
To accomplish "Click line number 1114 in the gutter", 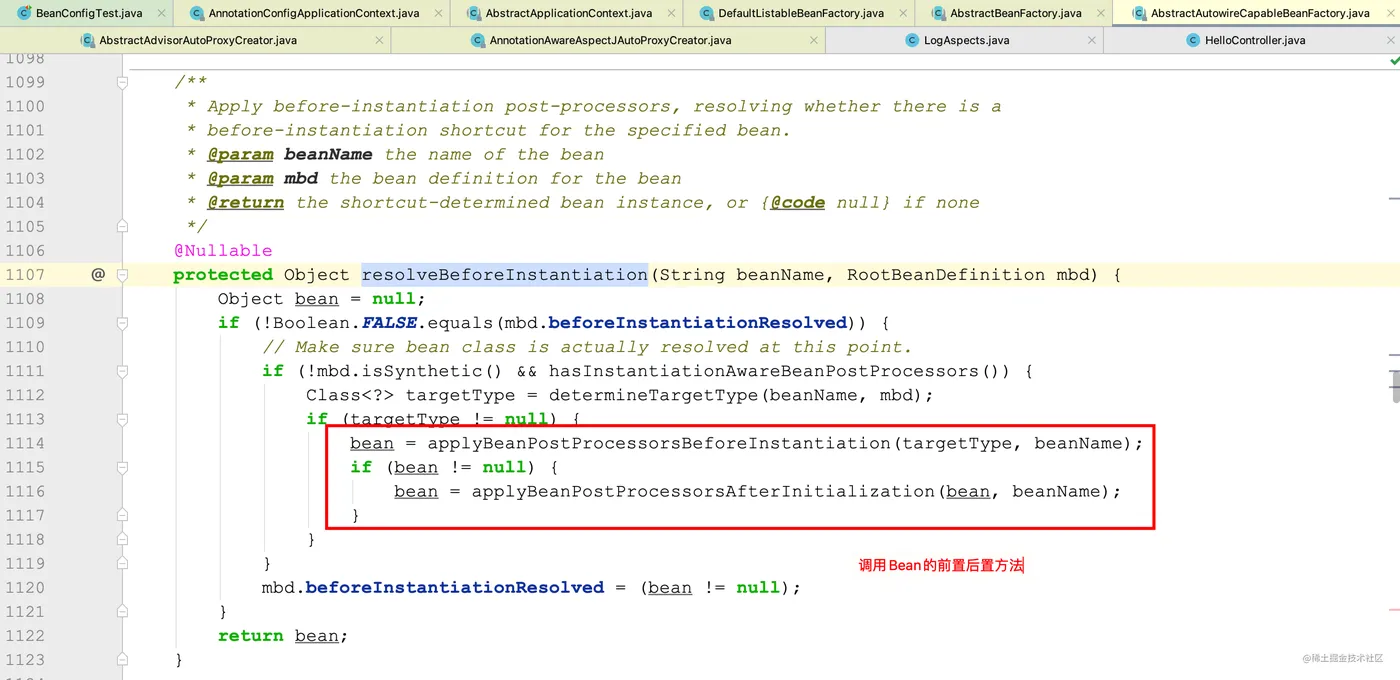I will pyautogui.click(x=25, y=443).
